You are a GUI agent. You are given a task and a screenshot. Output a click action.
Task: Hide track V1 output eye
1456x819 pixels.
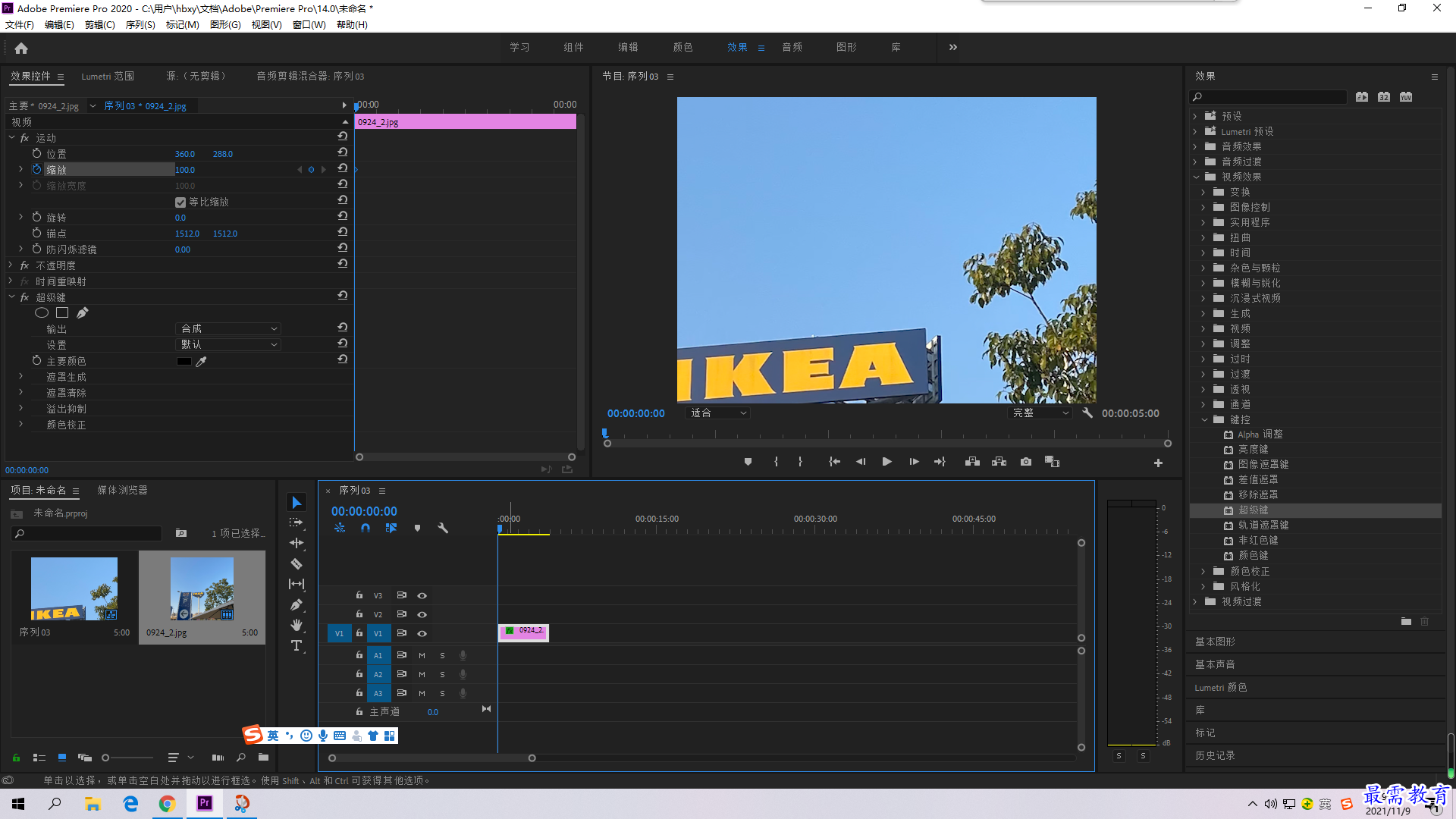422,633
